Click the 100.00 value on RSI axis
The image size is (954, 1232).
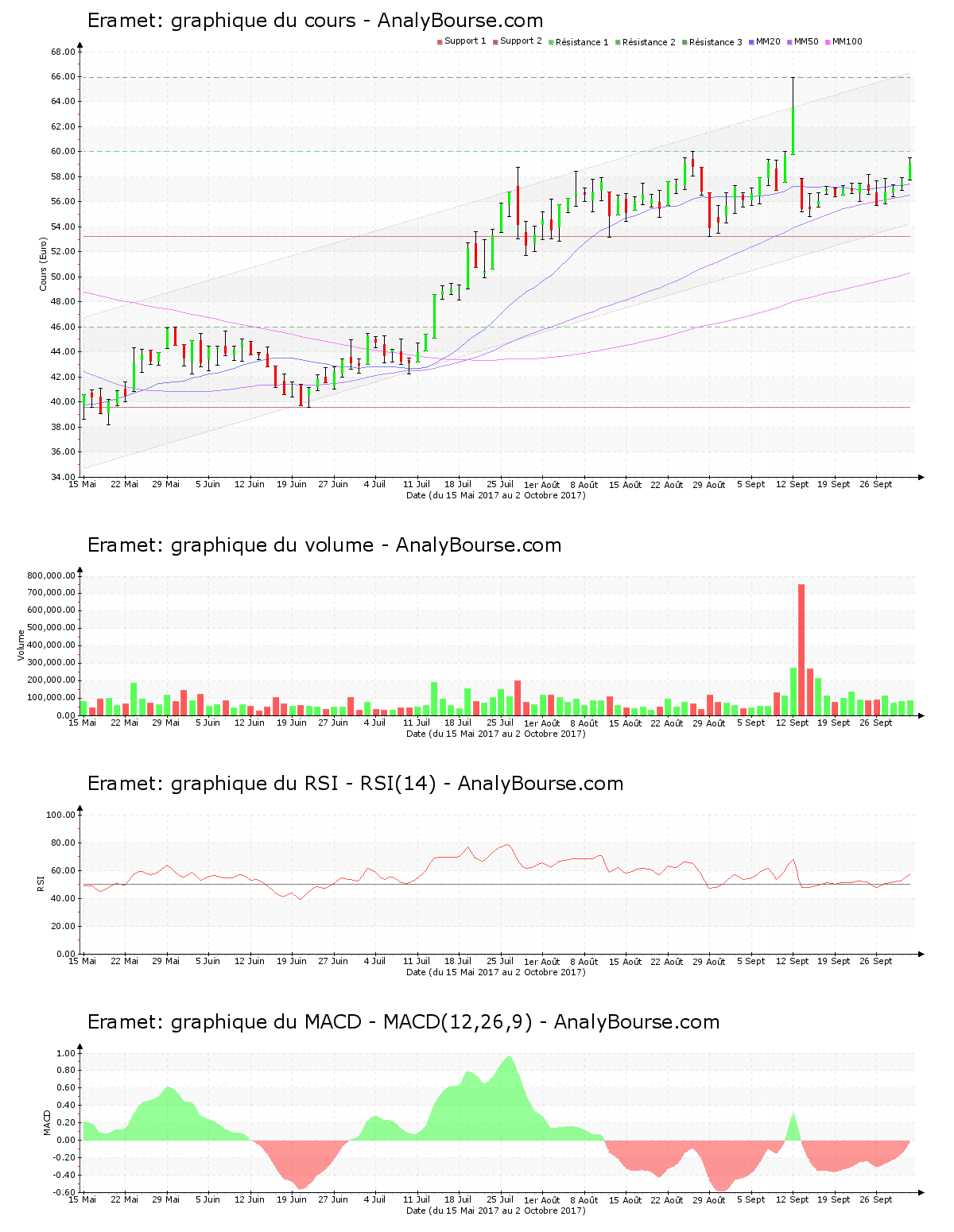(60, 816)
